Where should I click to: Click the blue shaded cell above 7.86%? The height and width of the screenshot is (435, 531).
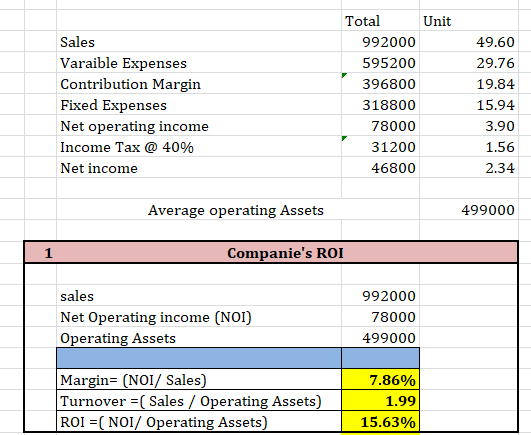pyautogui.click(x=380, y=358)
